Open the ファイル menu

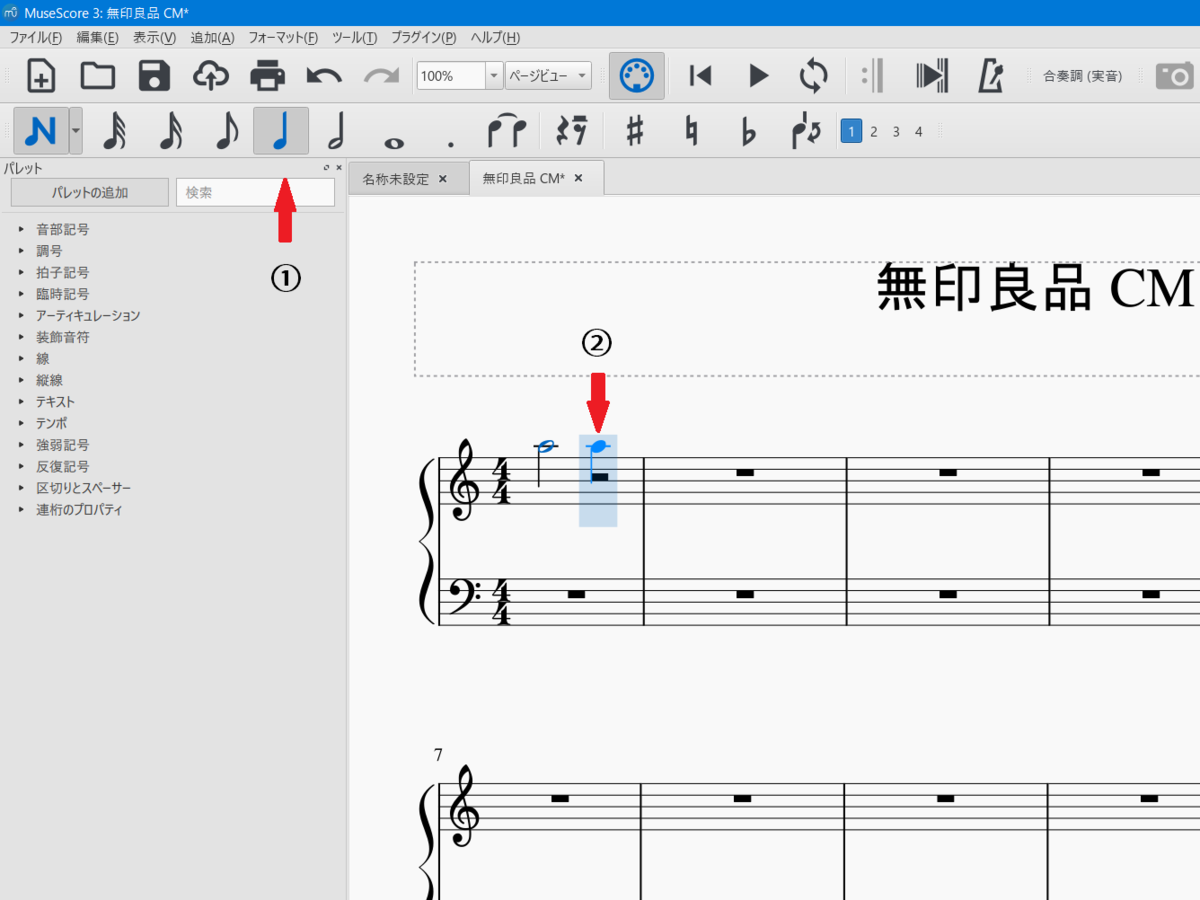pos(35,38)
